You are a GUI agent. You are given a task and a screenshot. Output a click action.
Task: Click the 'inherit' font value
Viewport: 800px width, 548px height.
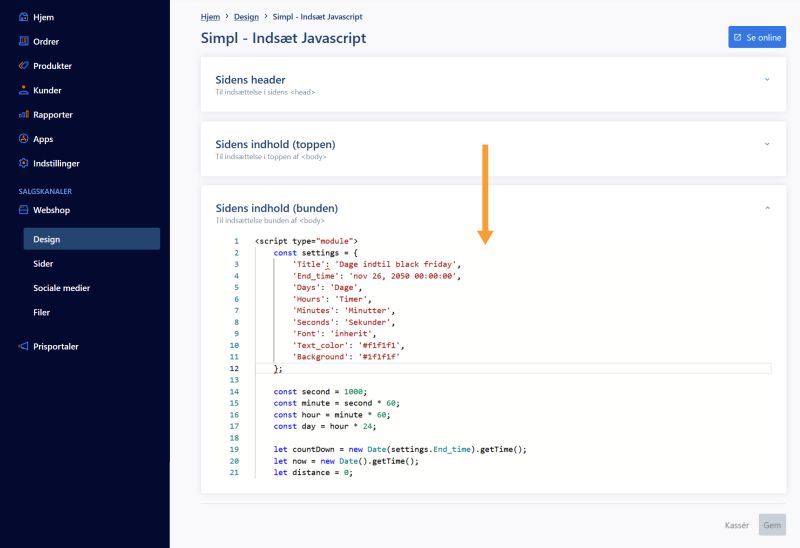click(x=351, y=334)
